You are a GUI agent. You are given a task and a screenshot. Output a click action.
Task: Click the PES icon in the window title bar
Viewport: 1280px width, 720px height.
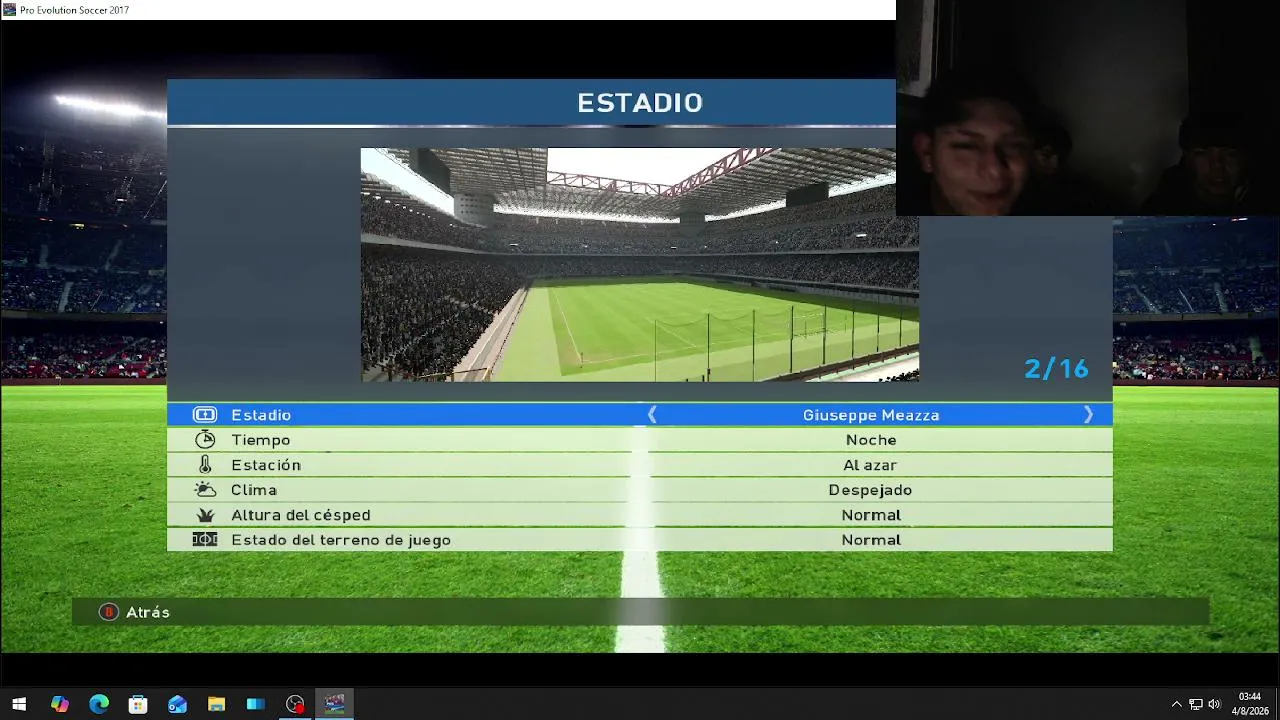tap(9, 10)
